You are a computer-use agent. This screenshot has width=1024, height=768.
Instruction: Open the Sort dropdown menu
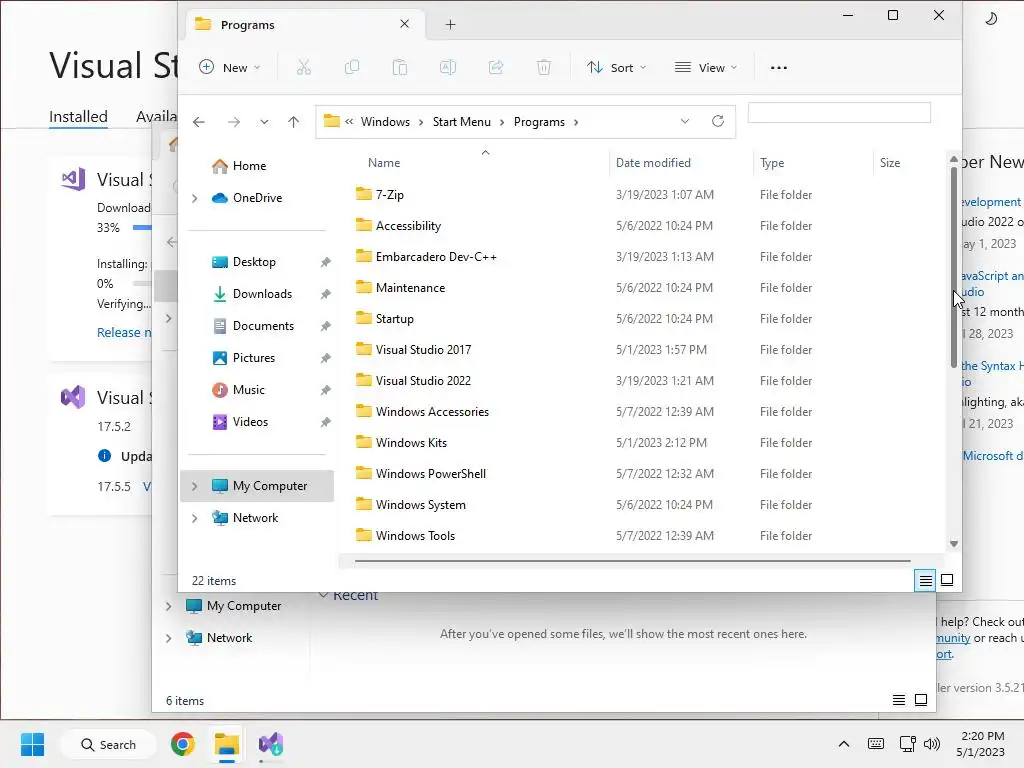click(x=616, y=67)
